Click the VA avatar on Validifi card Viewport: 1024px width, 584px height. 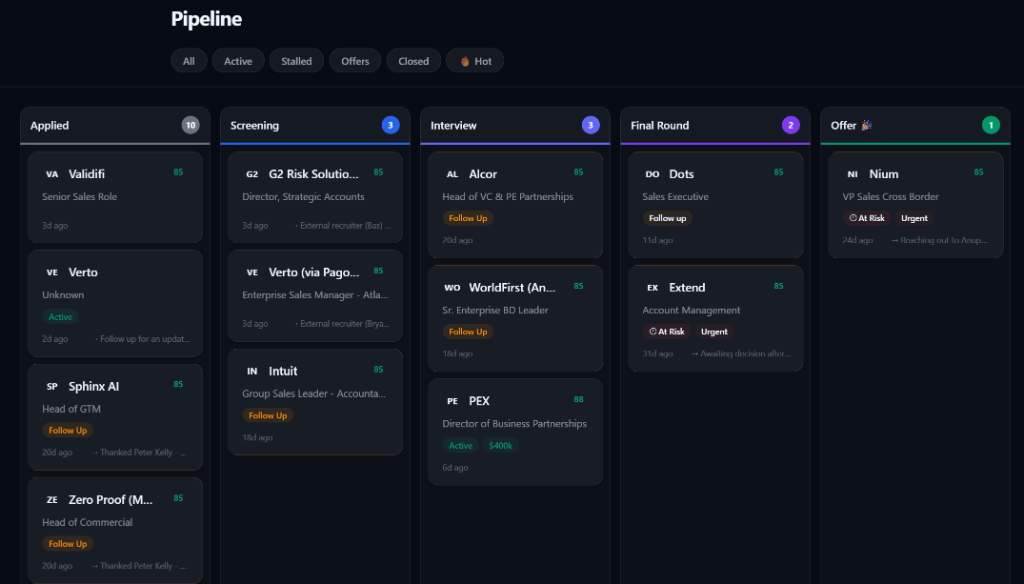pos(52,174)
